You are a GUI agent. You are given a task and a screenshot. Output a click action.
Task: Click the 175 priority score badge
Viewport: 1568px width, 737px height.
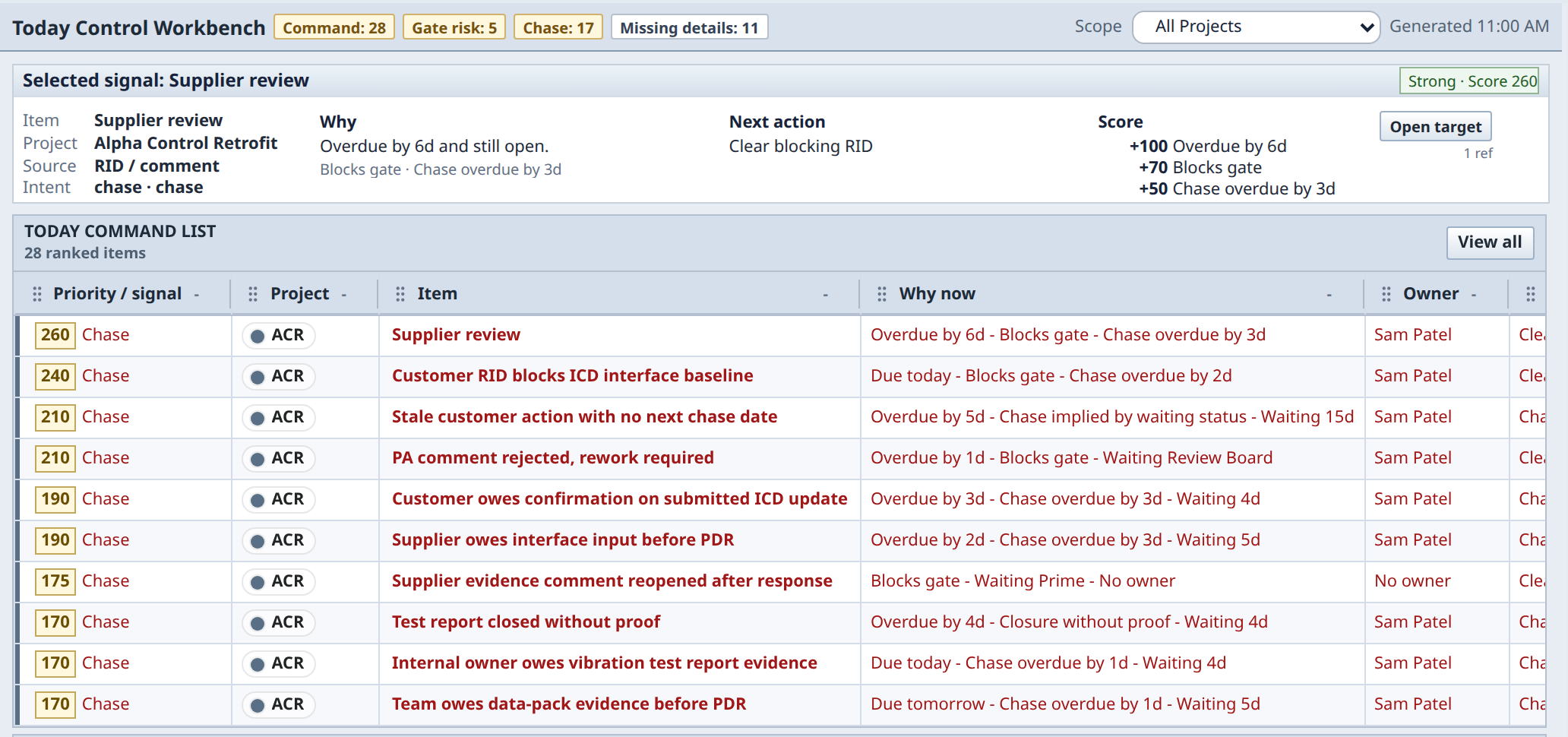(55, 581)
